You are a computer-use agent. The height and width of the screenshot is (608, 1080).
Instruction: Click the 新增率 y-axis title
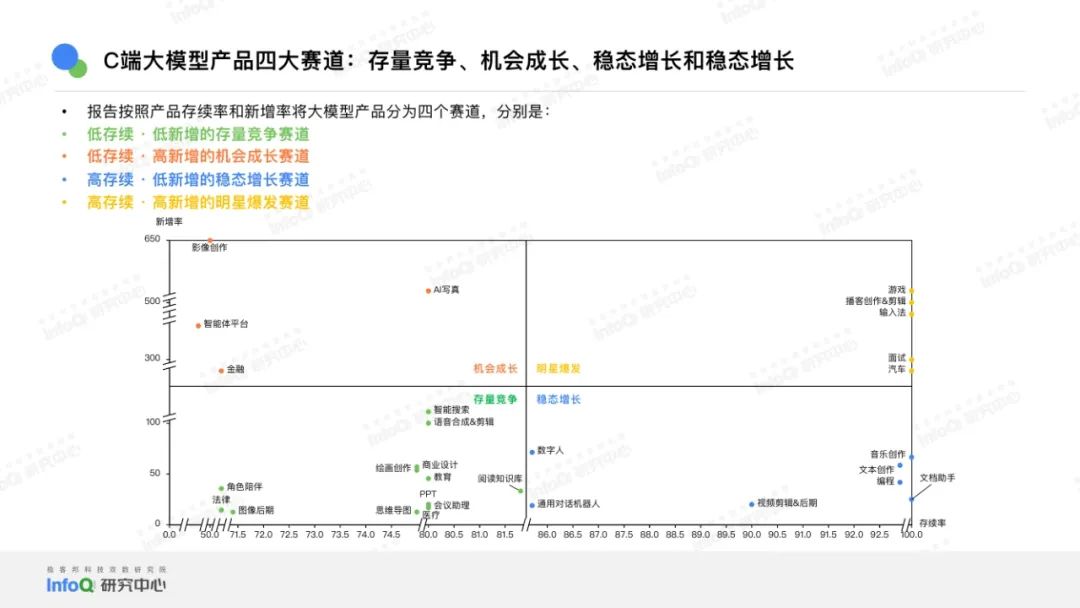coord(169,222)
